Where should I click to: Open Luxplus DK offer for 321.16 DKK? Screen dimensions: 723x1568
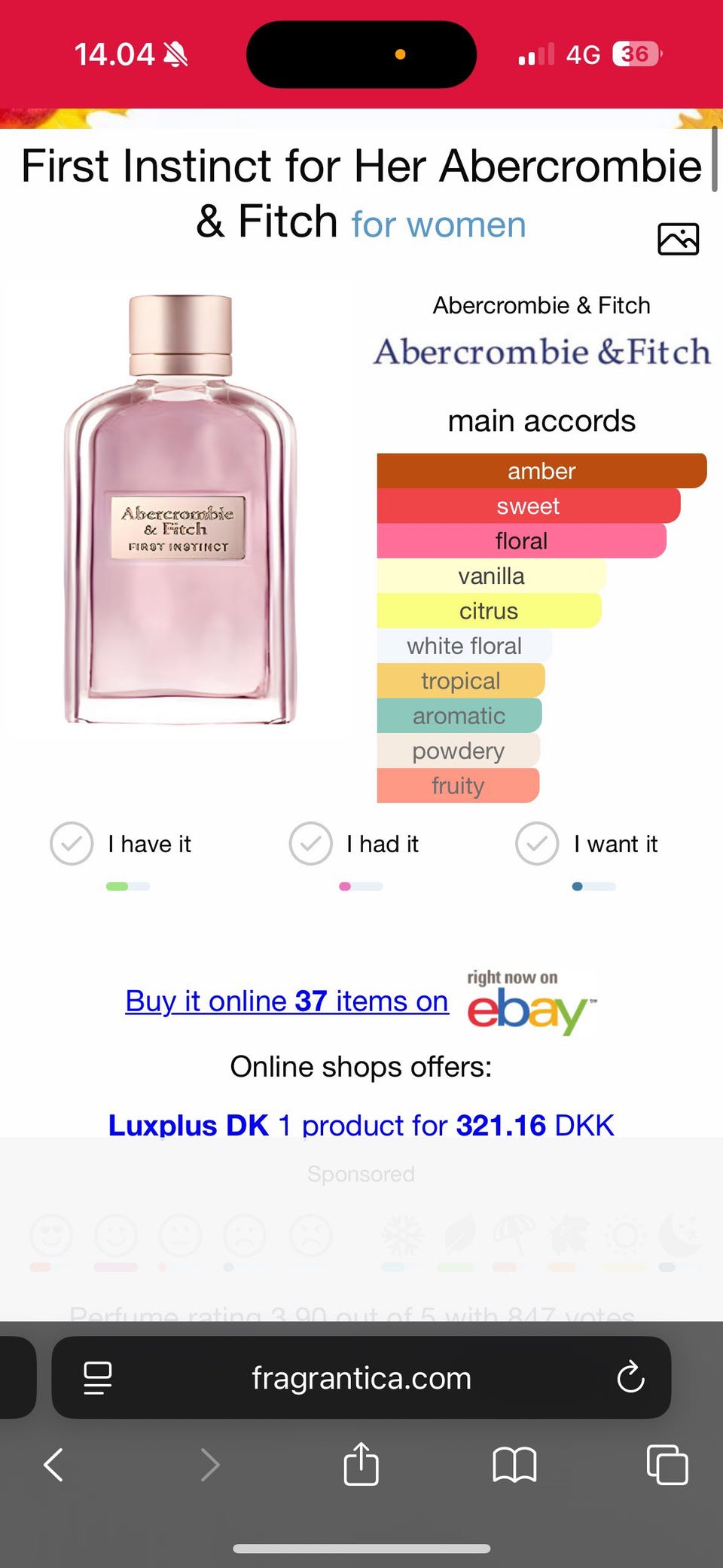[361, 1125]
